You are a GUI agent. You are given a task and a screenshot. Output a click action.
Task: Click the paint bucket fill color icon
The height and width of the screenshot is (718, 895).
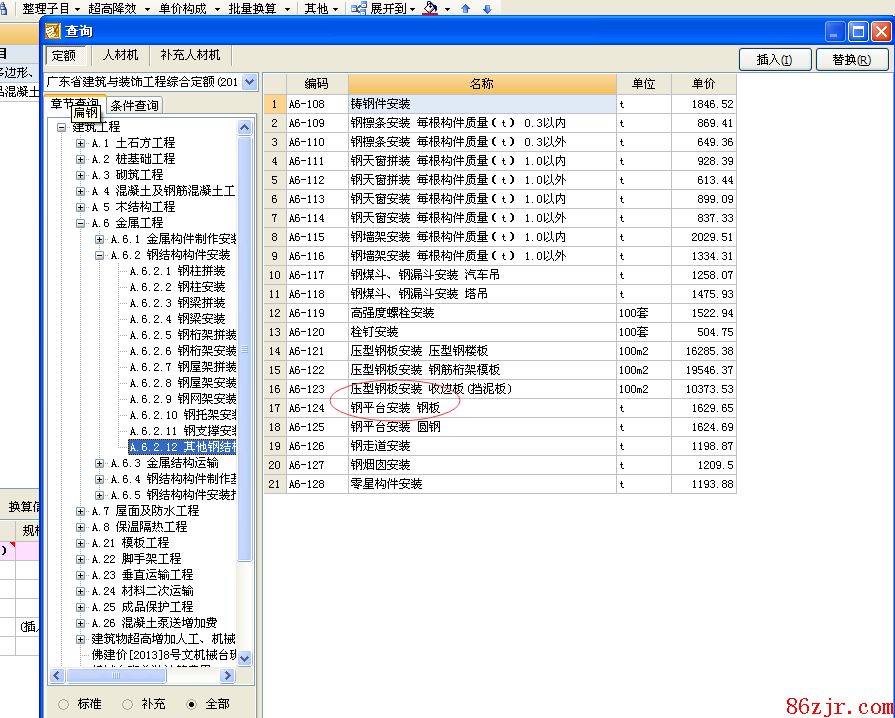[x=430, y=8]
